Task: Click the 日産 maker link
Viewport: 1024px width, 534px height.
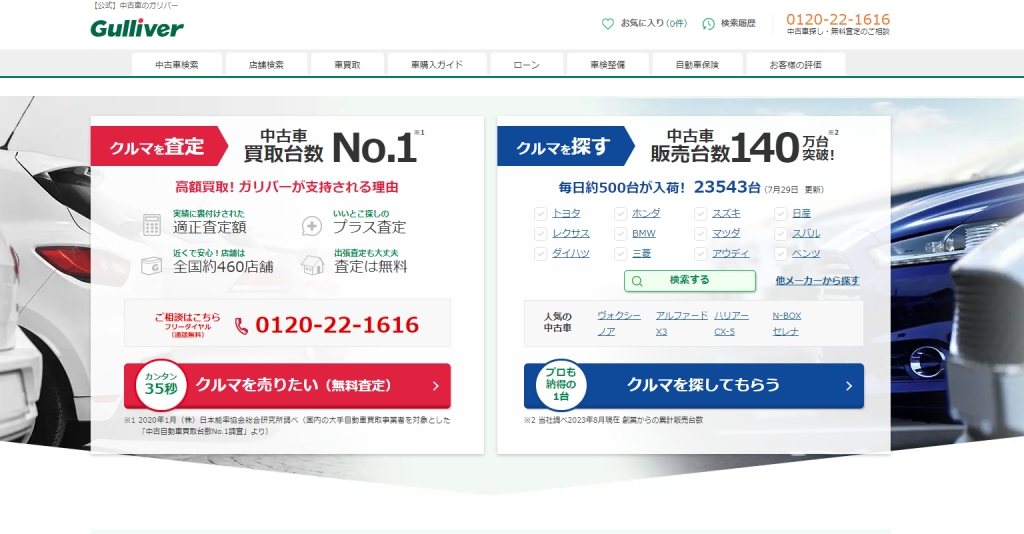Action: pos(801,213)
